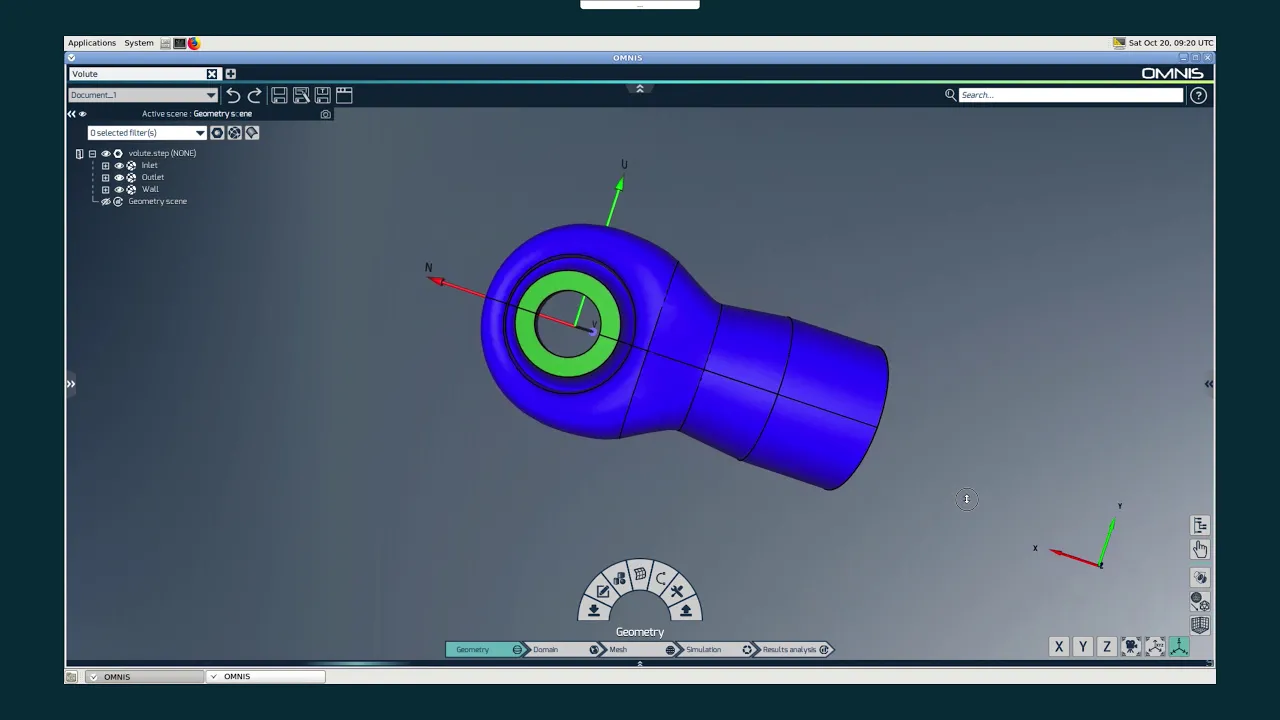
Task: Click the wrench repair tools icon in radial menu
Action: 677,591
